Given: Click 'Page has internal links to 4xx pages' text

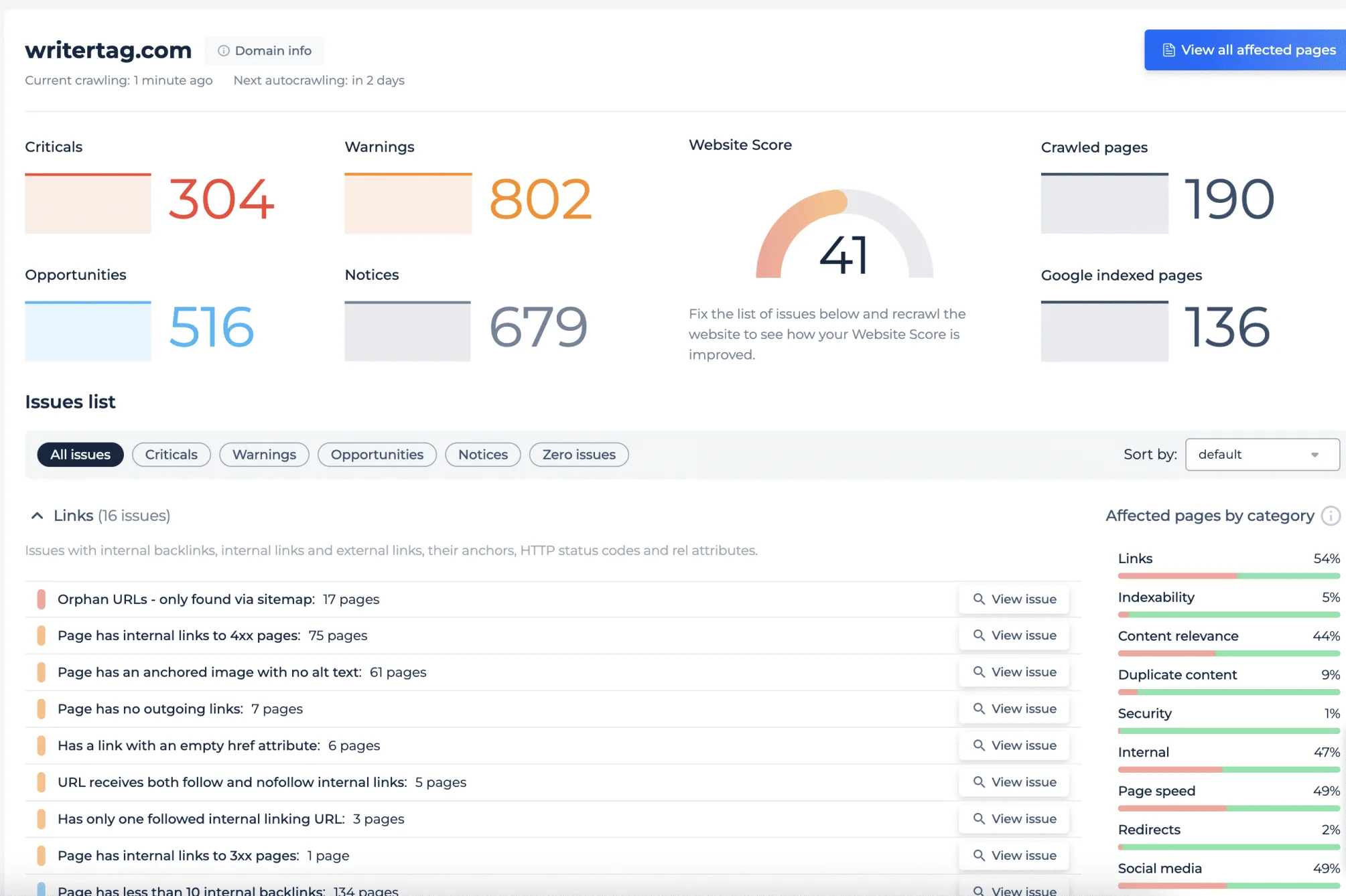Looking at the screenshot, I should [179, 636].
